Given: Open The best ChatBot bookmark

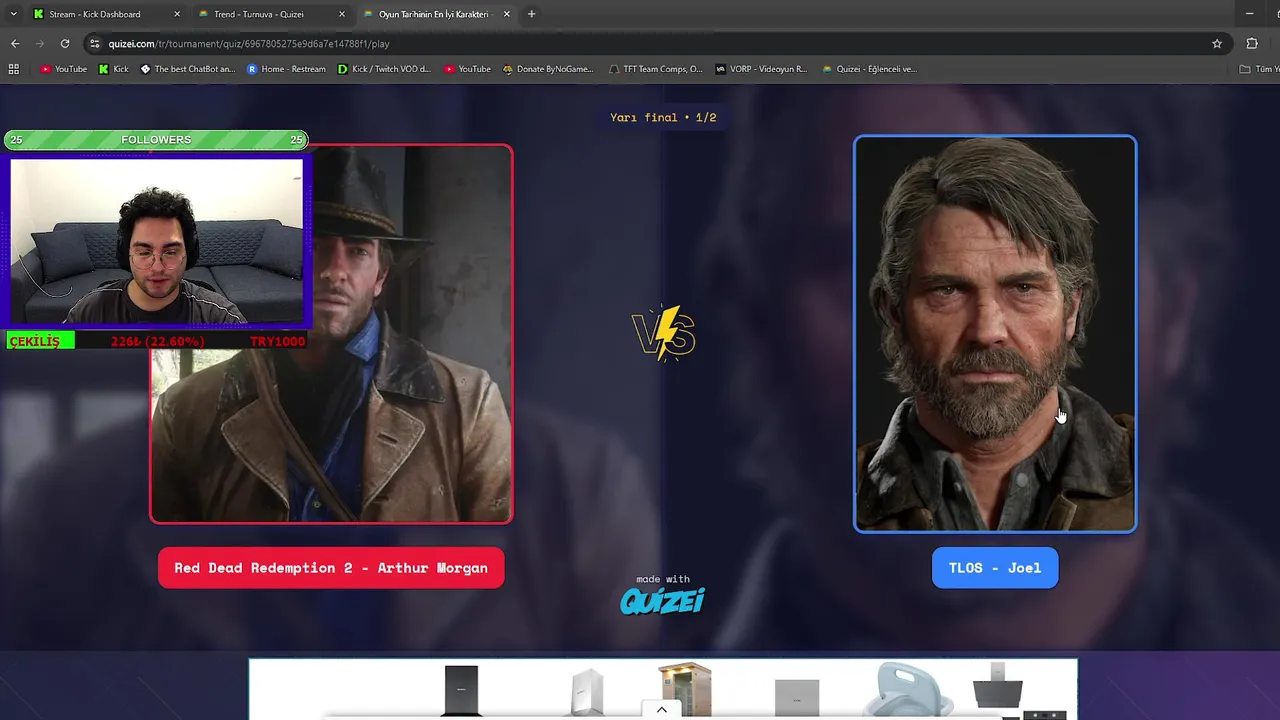Looking at the screenshot, I should [187, 69].
